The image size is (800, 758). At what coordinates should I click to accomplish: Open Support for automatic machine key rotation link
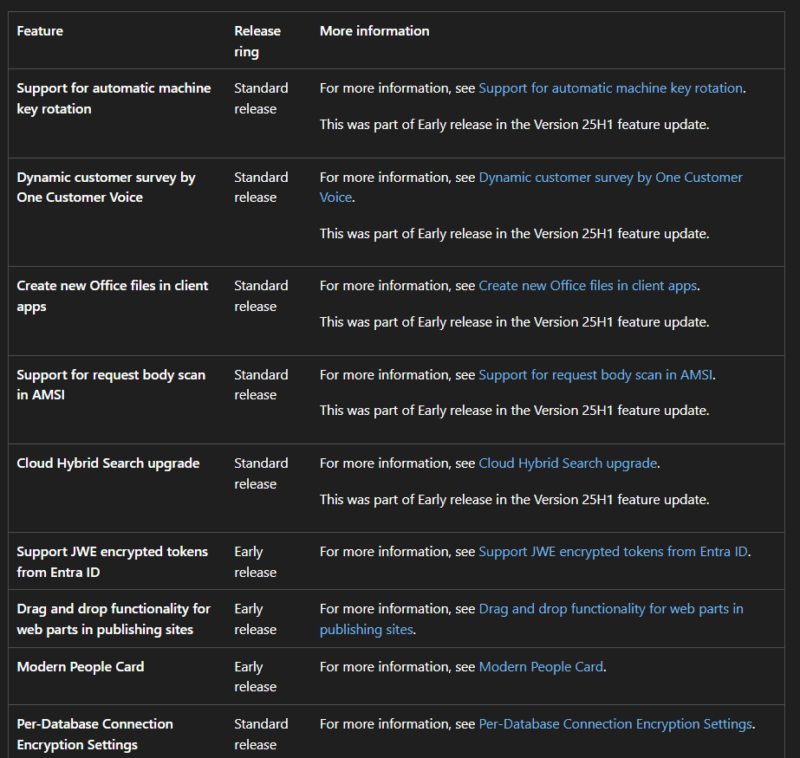[610, 88]
